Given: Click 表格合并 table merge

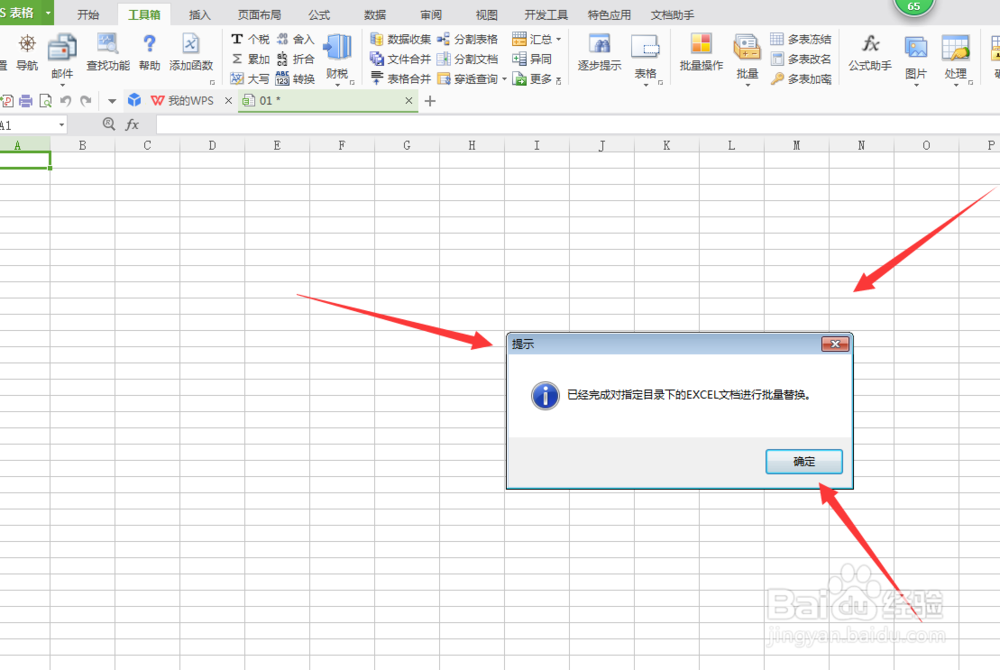Looking at the screenshot, I should coord(401,78).
